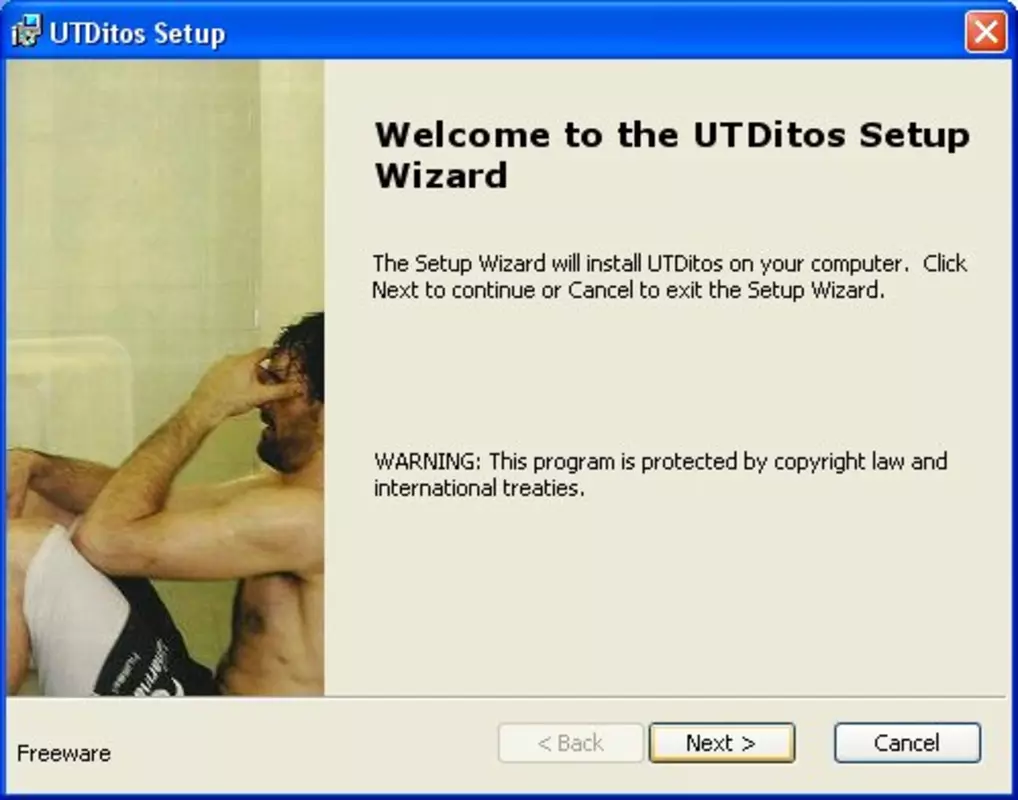
Task: Click the Welcome to the UTDitos Setup heading
Action: 672,155
